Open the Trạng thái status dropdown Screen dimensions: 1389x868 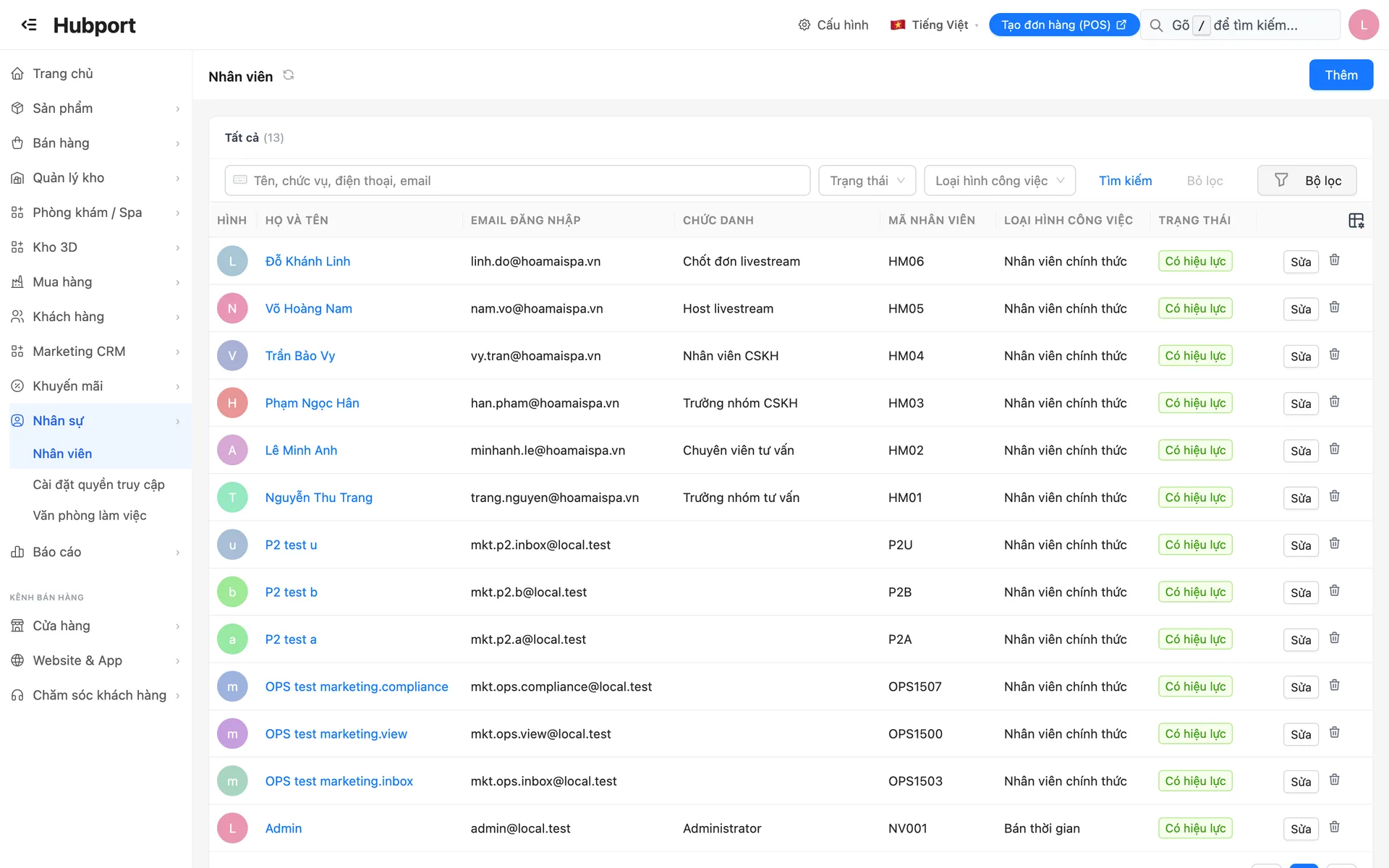tap(867, 180)
